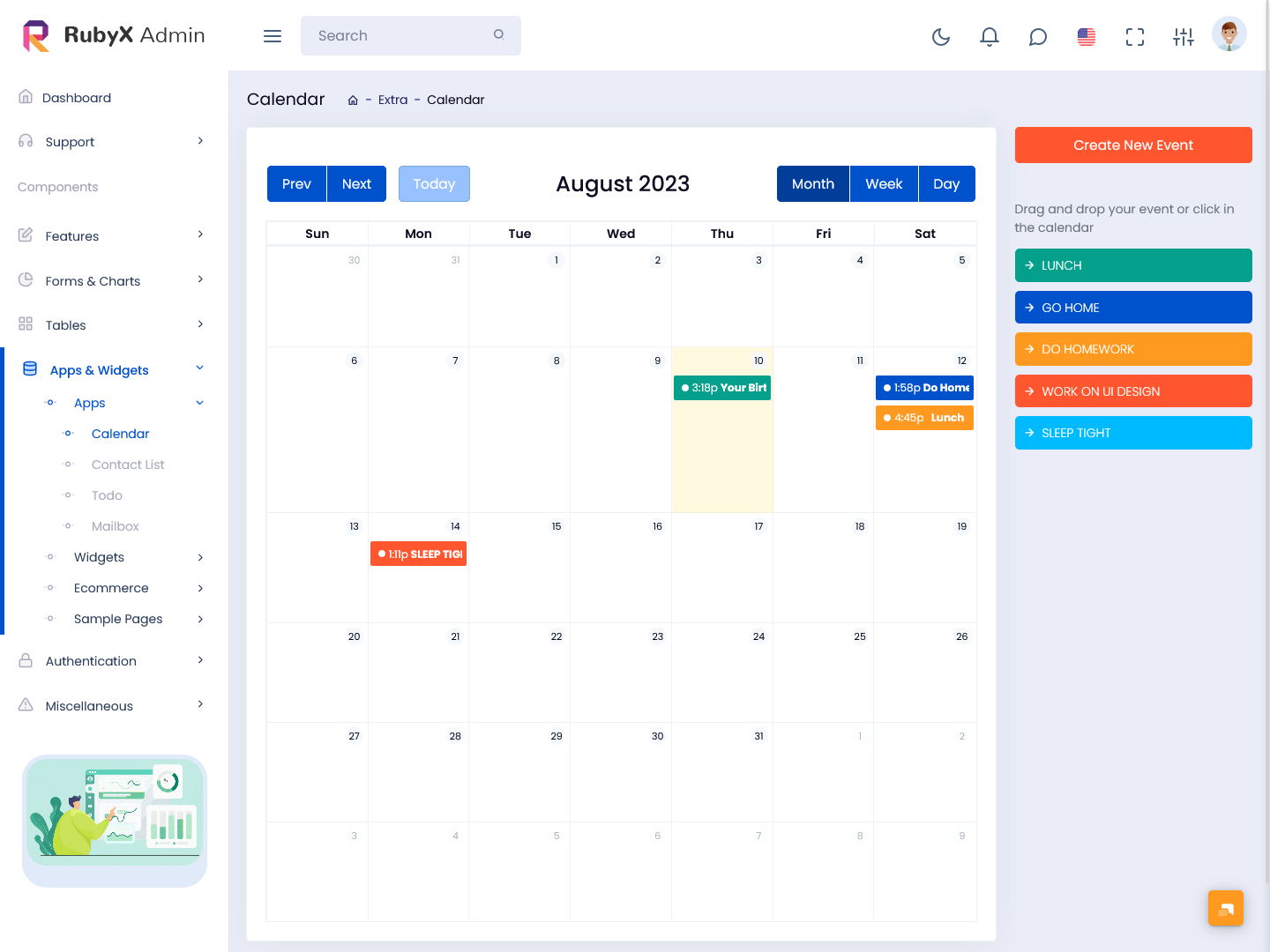
Task: Click the home icon in the breadcrumb
Action: point(353,100)
